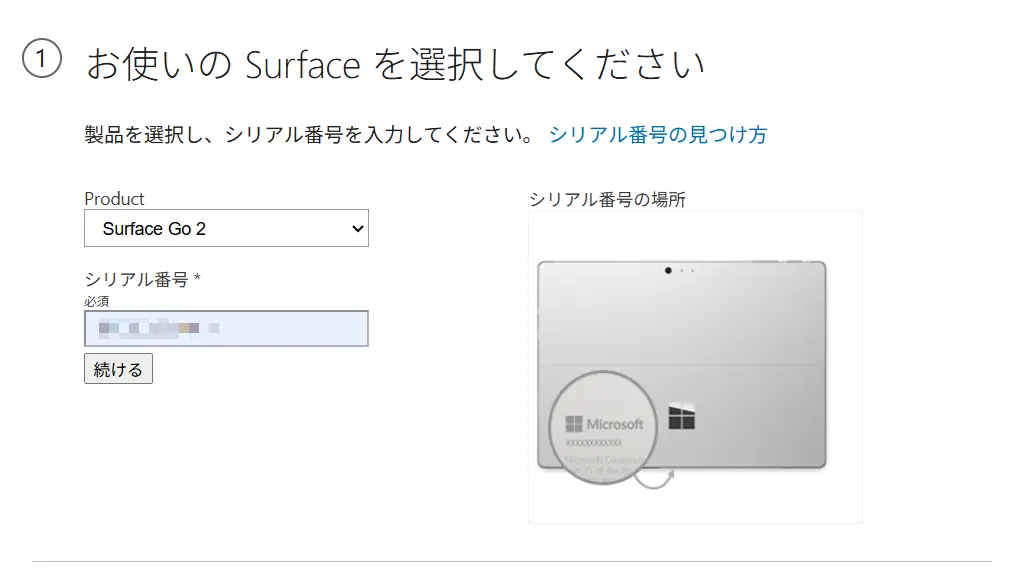Click the シリアル番号 input field
Image resolution: width=1024 pixels, height=576 pixels.
(226, 329)
